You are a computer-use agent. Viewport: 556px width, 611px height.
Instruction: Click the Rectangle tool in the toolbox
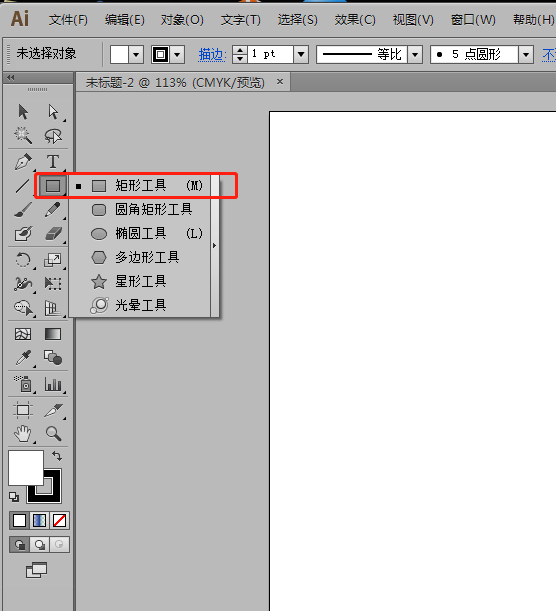pyautogui.click(x=53, y=186)
